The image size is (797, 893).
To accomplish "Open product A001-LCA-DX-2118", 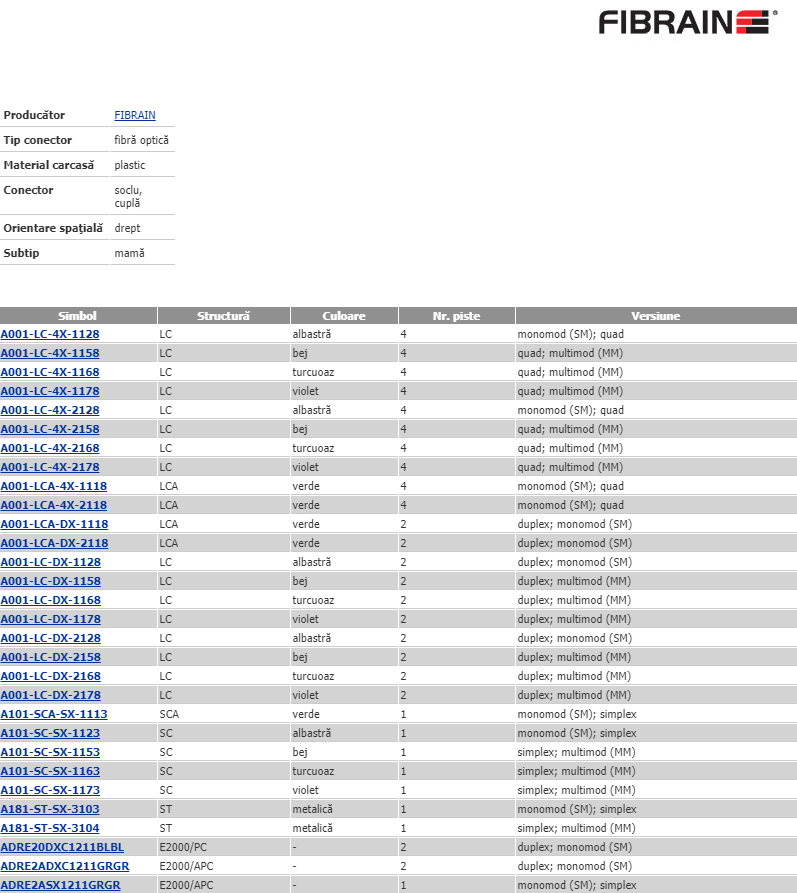I will coord(55,543).
